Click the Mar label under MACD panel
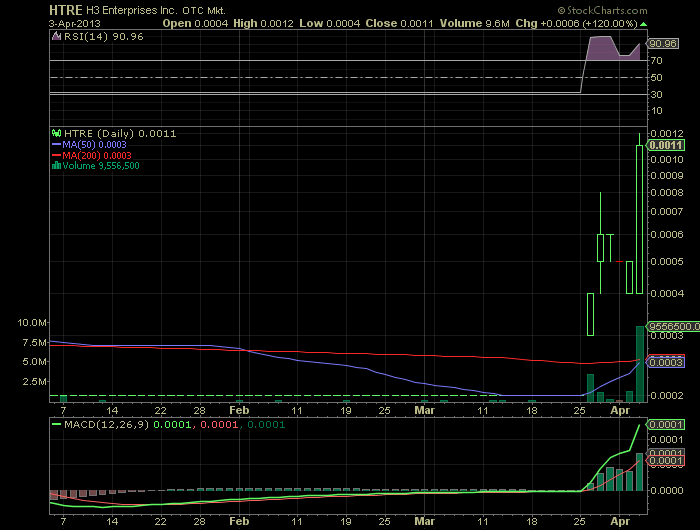 tap(424, 521)
